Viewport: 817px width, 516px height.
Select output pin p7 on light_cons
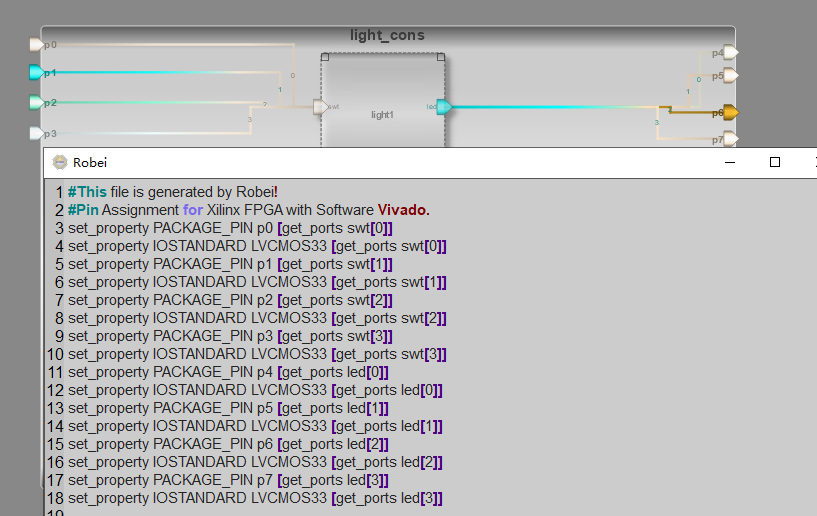[731, 139]
